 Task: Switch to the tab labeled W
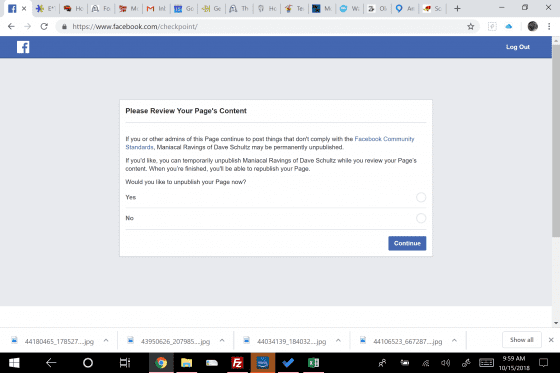point(350,9)
